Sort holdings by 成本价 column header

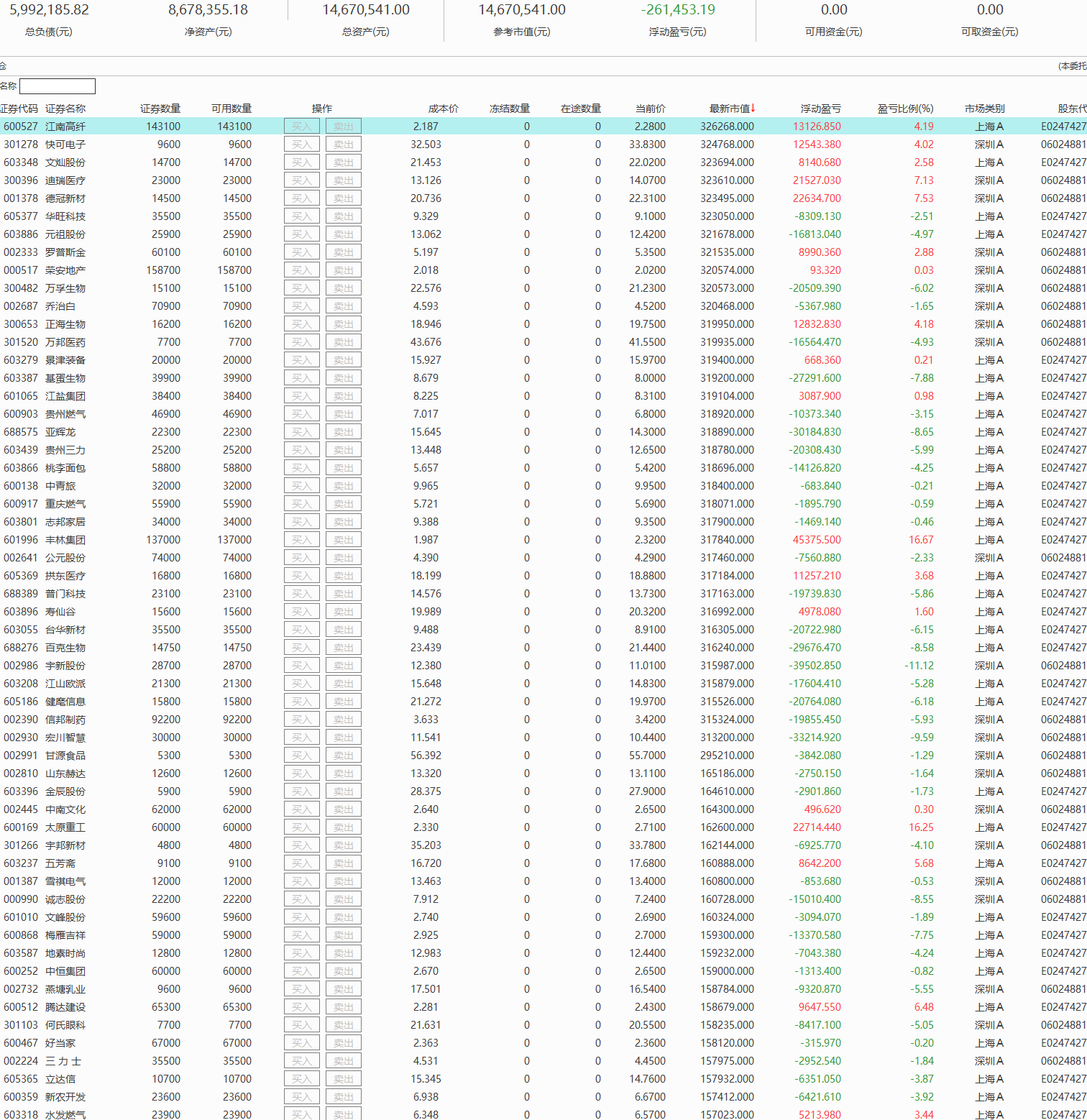click(443, 109)
